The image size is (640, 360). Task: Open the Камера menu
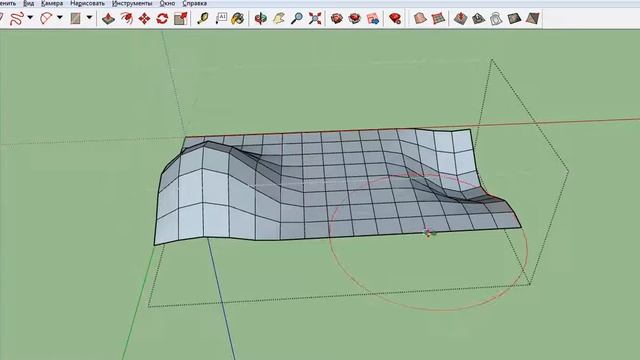[52, 3]
